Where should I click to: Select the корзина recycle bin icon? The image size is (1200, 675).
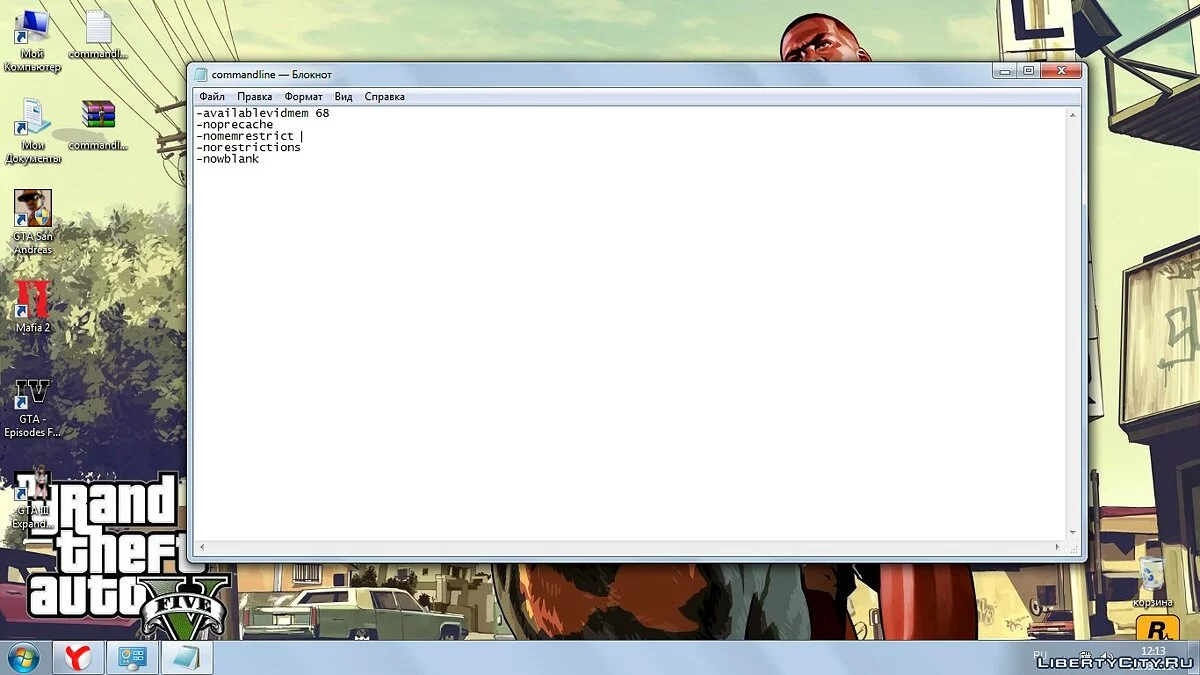pos(1152,583)
